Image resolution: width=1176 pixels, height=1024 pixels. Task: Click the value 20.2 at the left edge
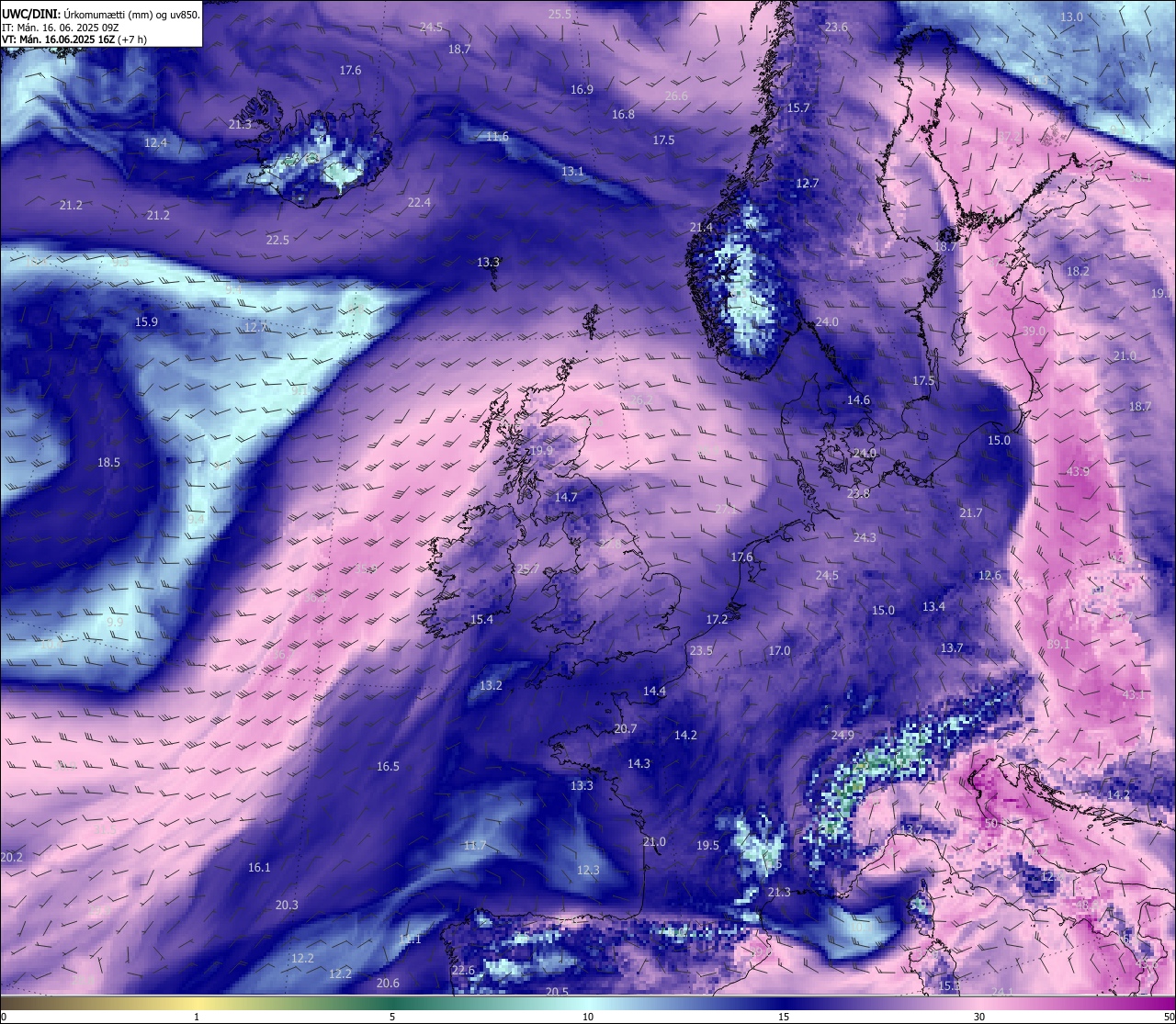tap(11, 857)
